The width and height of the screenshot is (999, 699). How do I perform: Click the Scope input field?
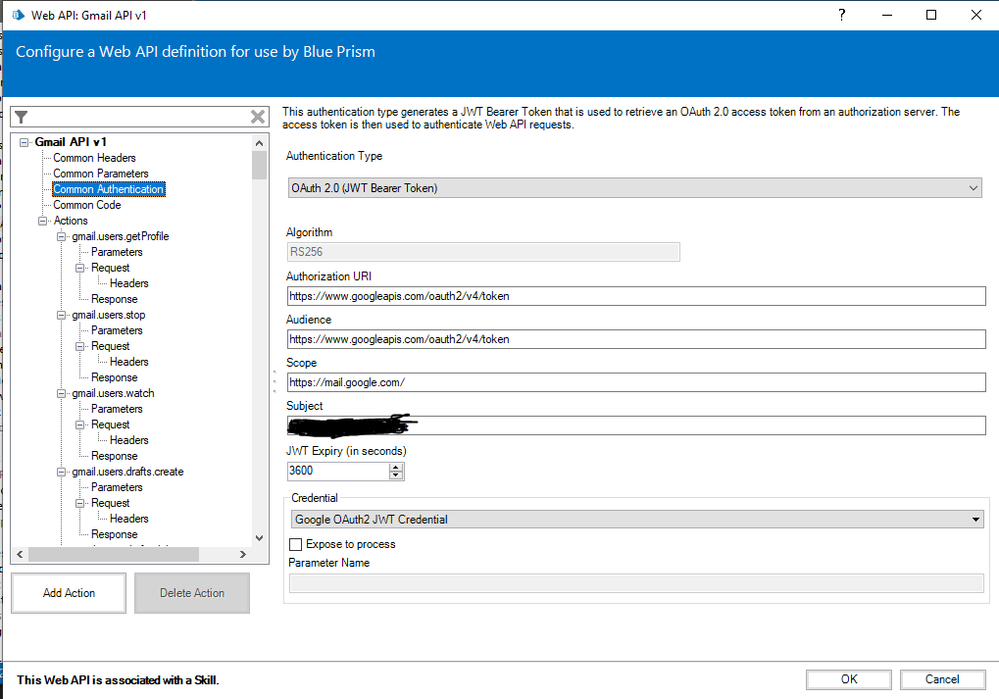(x=635, y=382)
